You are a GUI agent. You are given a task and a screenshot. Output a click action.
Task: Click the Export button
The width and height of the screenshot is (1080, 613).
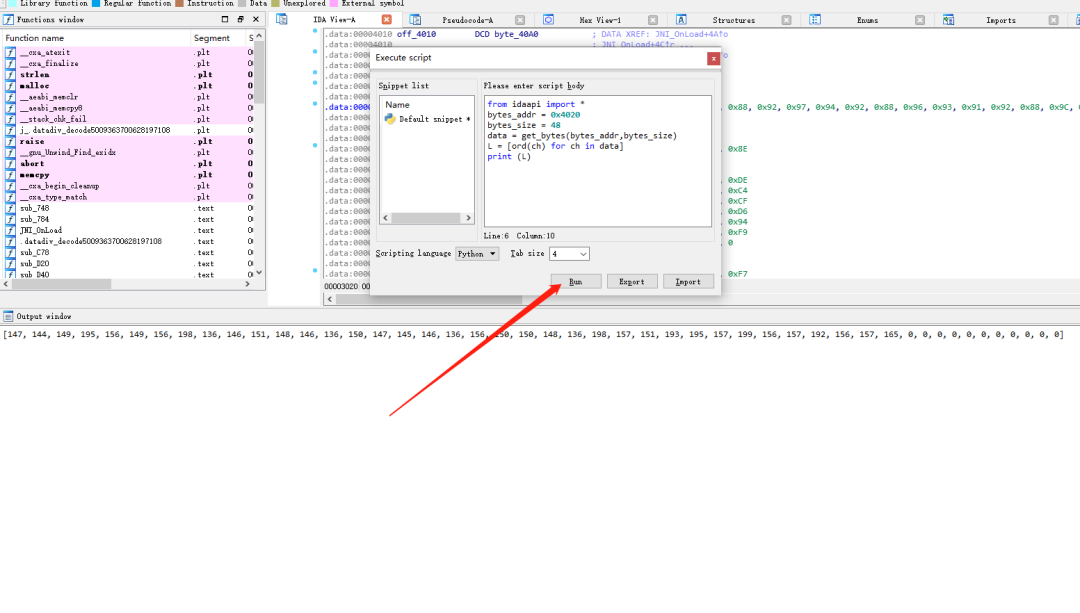pos(632,282)
